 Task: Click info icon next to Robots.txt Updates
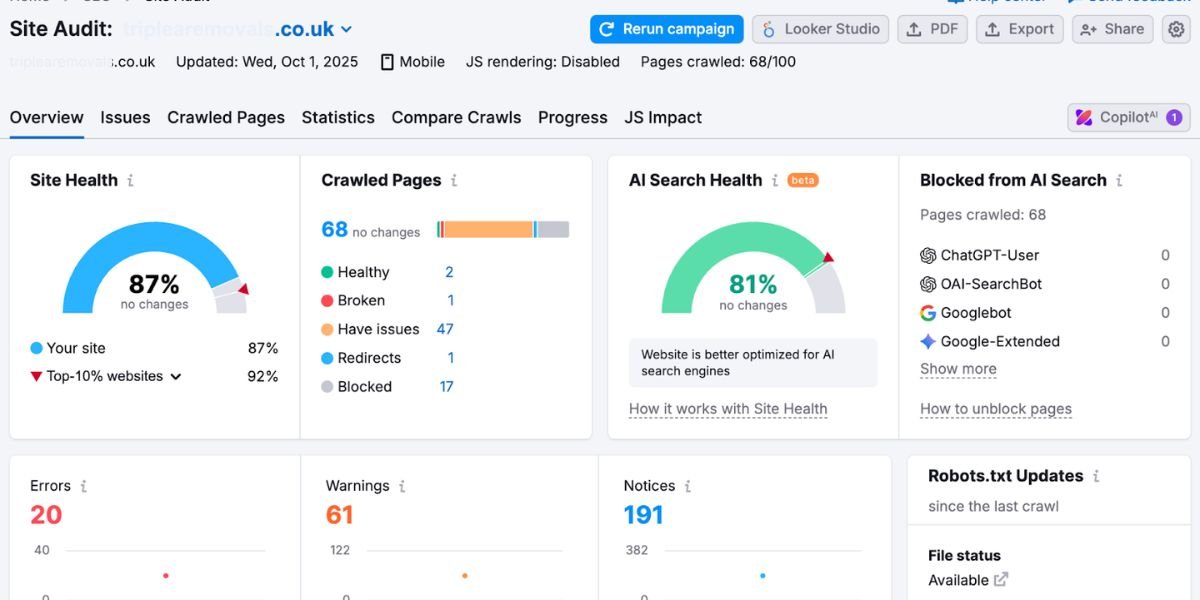pos(1096,477)
